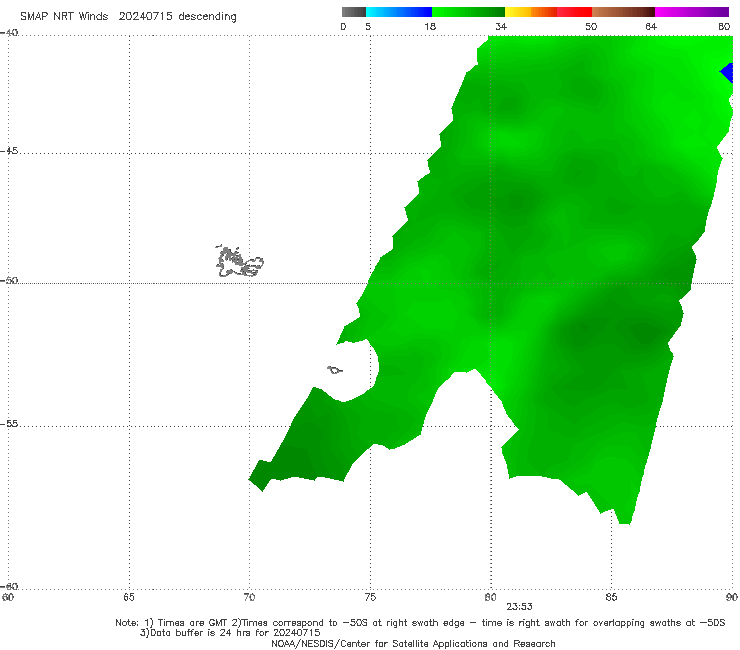Click the latitude label -45 on left axis
Image resolution: width=740 pixels, height=650 pixels.
click(x=9, y=151)
